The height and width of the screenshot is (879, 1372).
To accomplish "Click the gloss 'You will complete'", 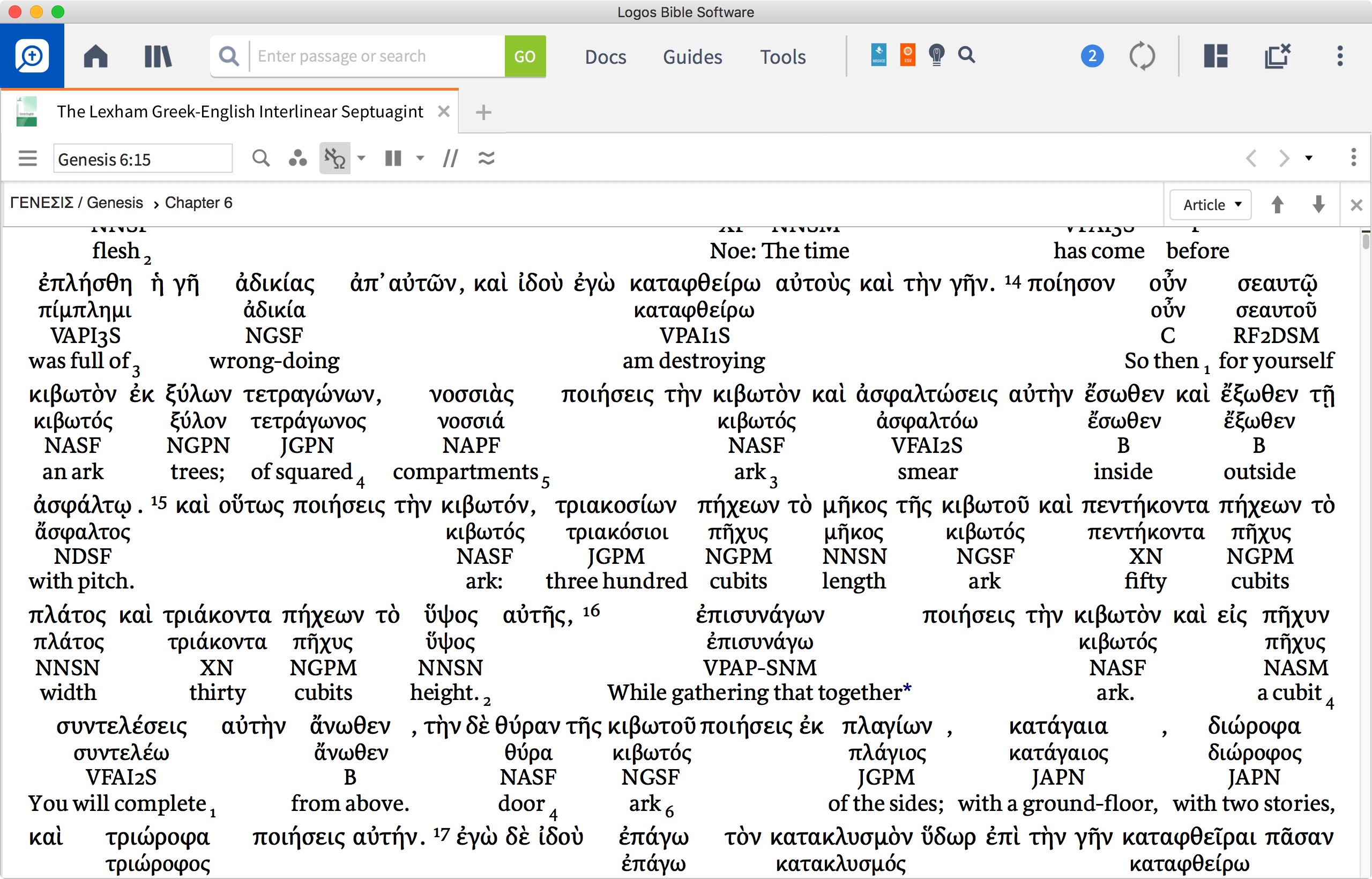I will coord(117,803).
